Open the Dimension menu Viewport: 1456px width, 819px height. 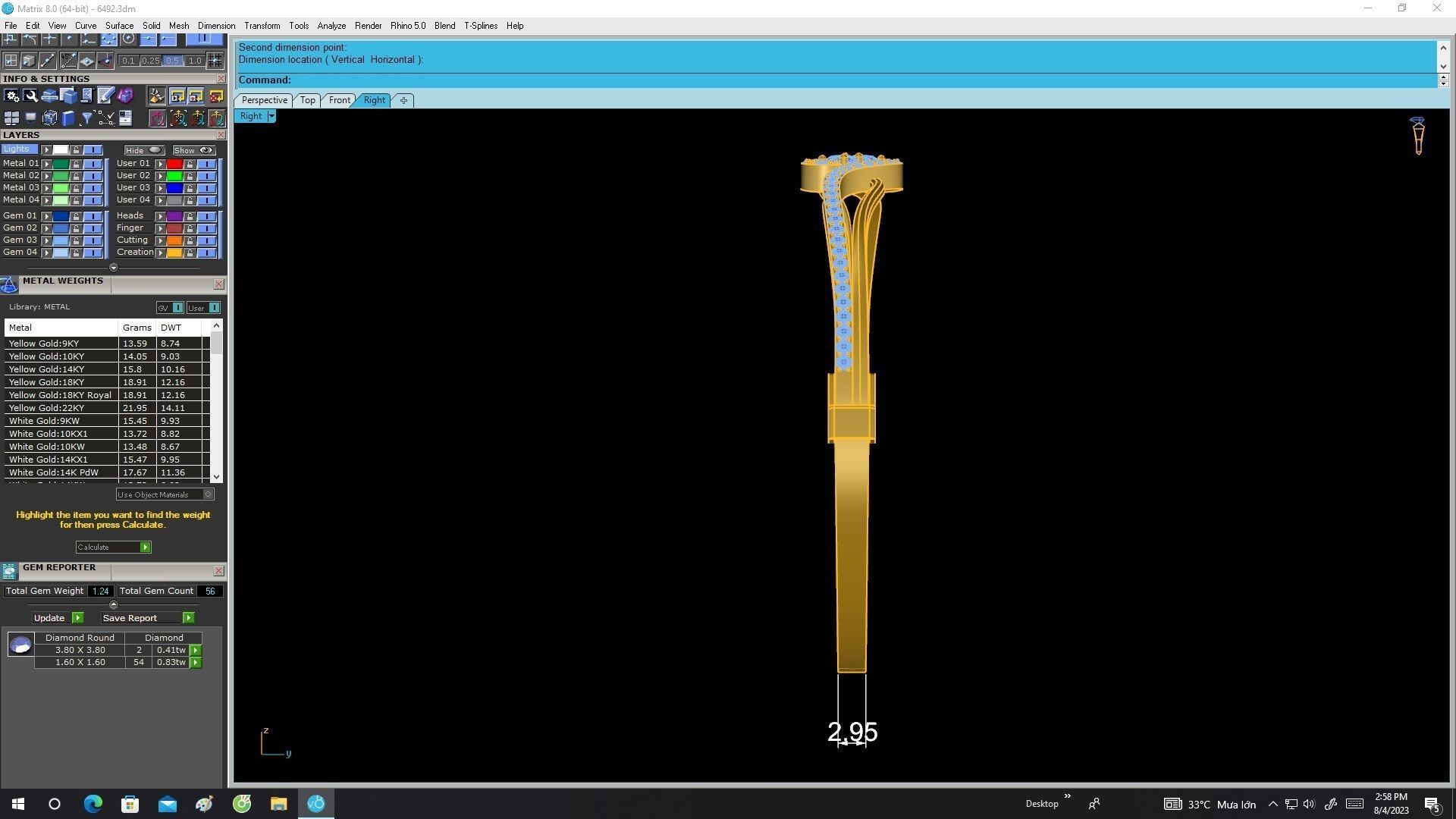(216, 26)
